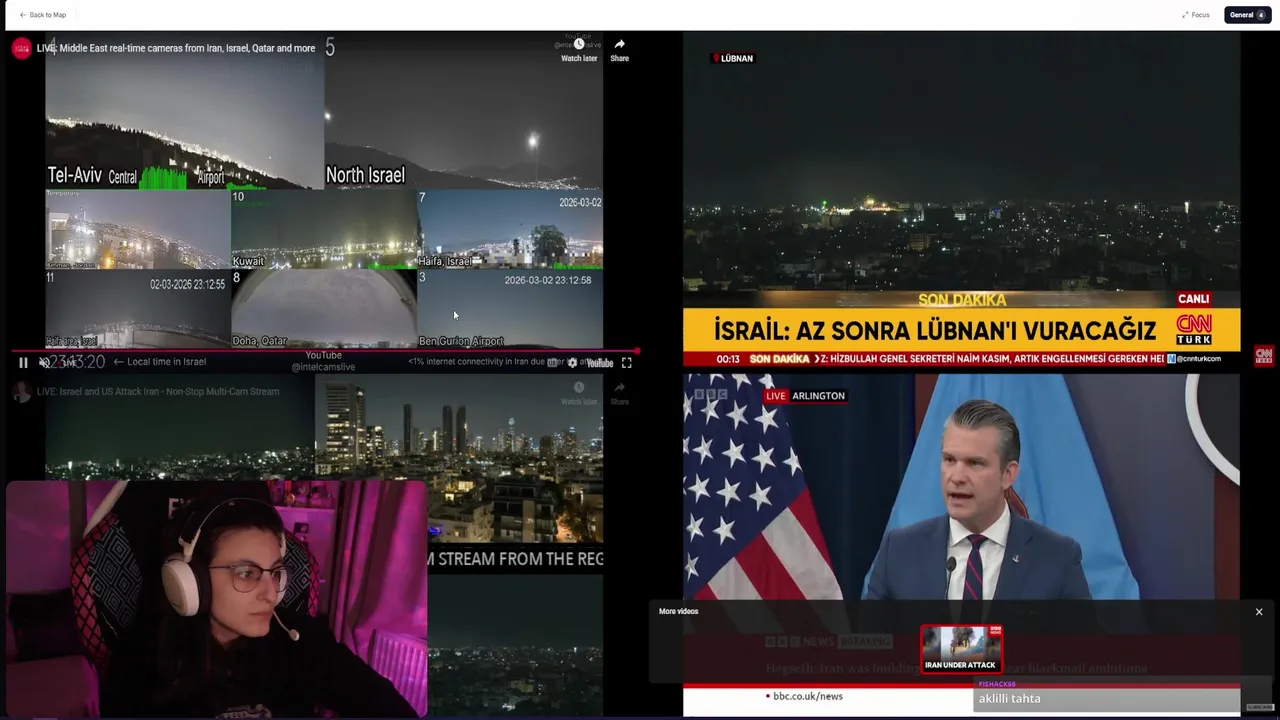1280x720 pixels.
Task: Click the More videos label
Action: tap(678, 611)
